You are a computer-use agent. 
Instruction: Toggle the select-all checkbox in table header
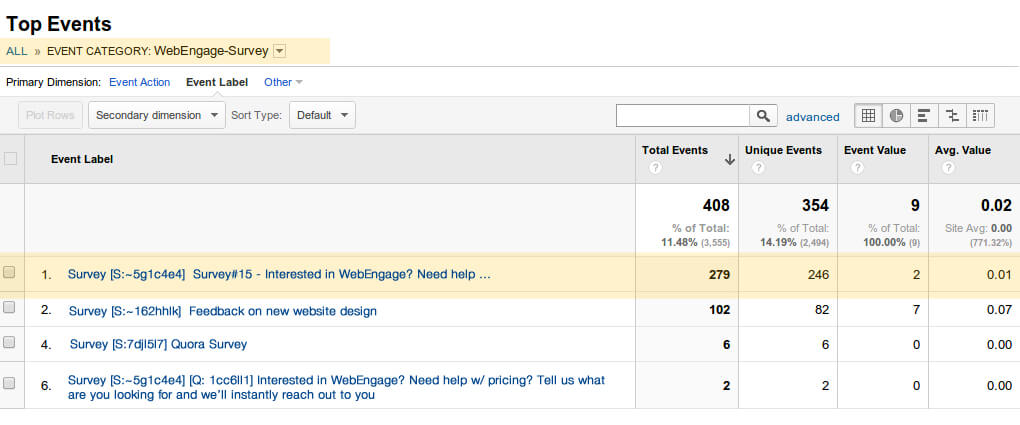11,158
